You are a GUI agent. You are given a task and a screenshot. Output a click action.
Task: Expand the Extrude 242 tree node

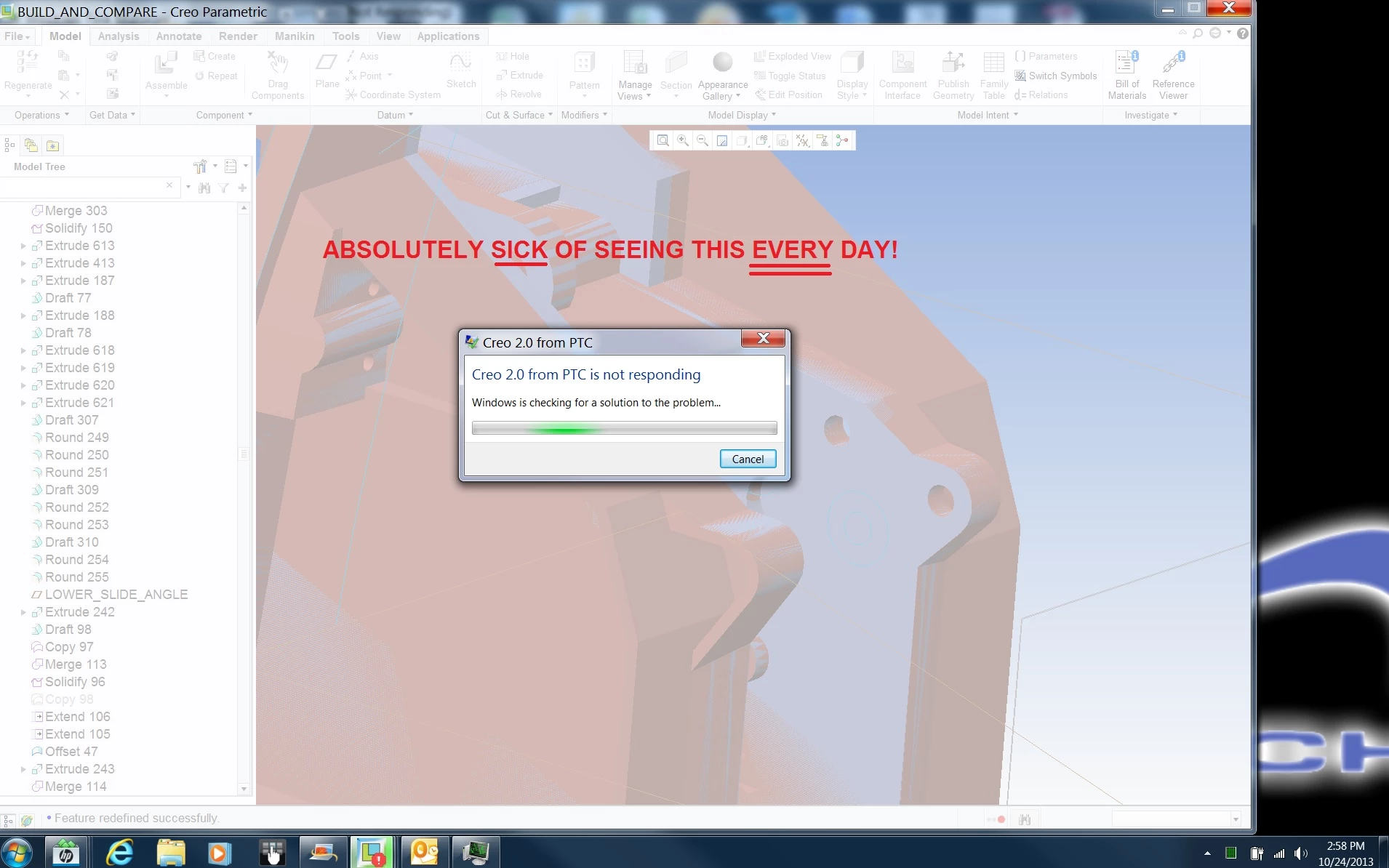click(23, 613)
